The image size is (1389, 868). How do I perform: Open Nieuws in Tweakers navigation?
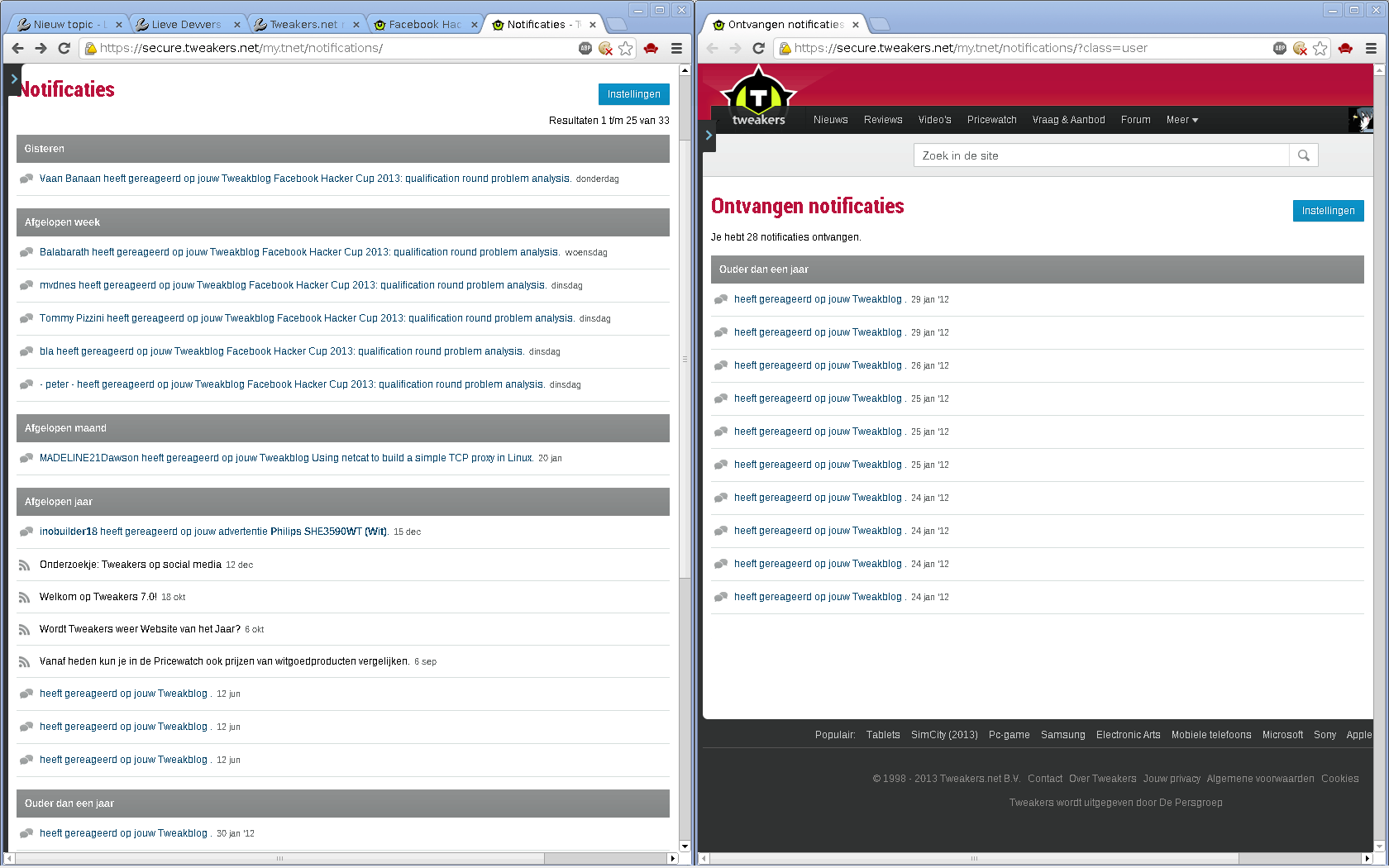[x=830, y=120]
